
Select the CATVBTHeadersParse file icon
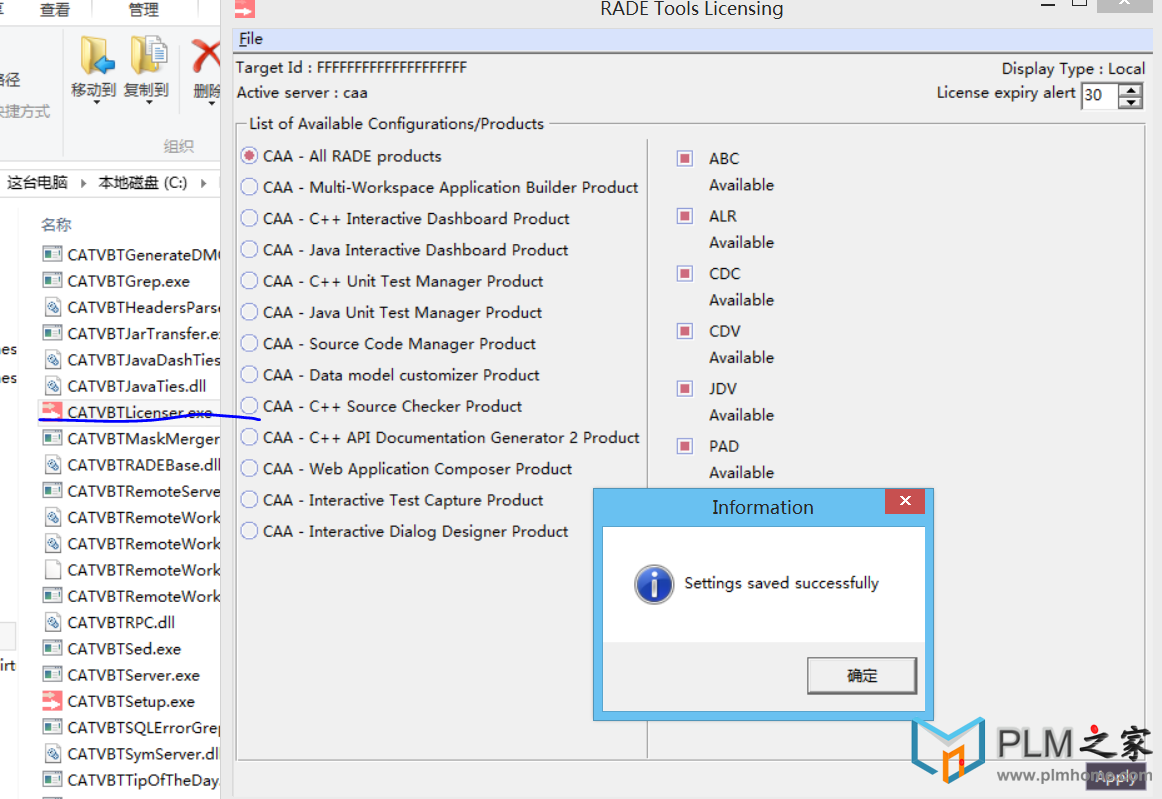pos(52,307)
